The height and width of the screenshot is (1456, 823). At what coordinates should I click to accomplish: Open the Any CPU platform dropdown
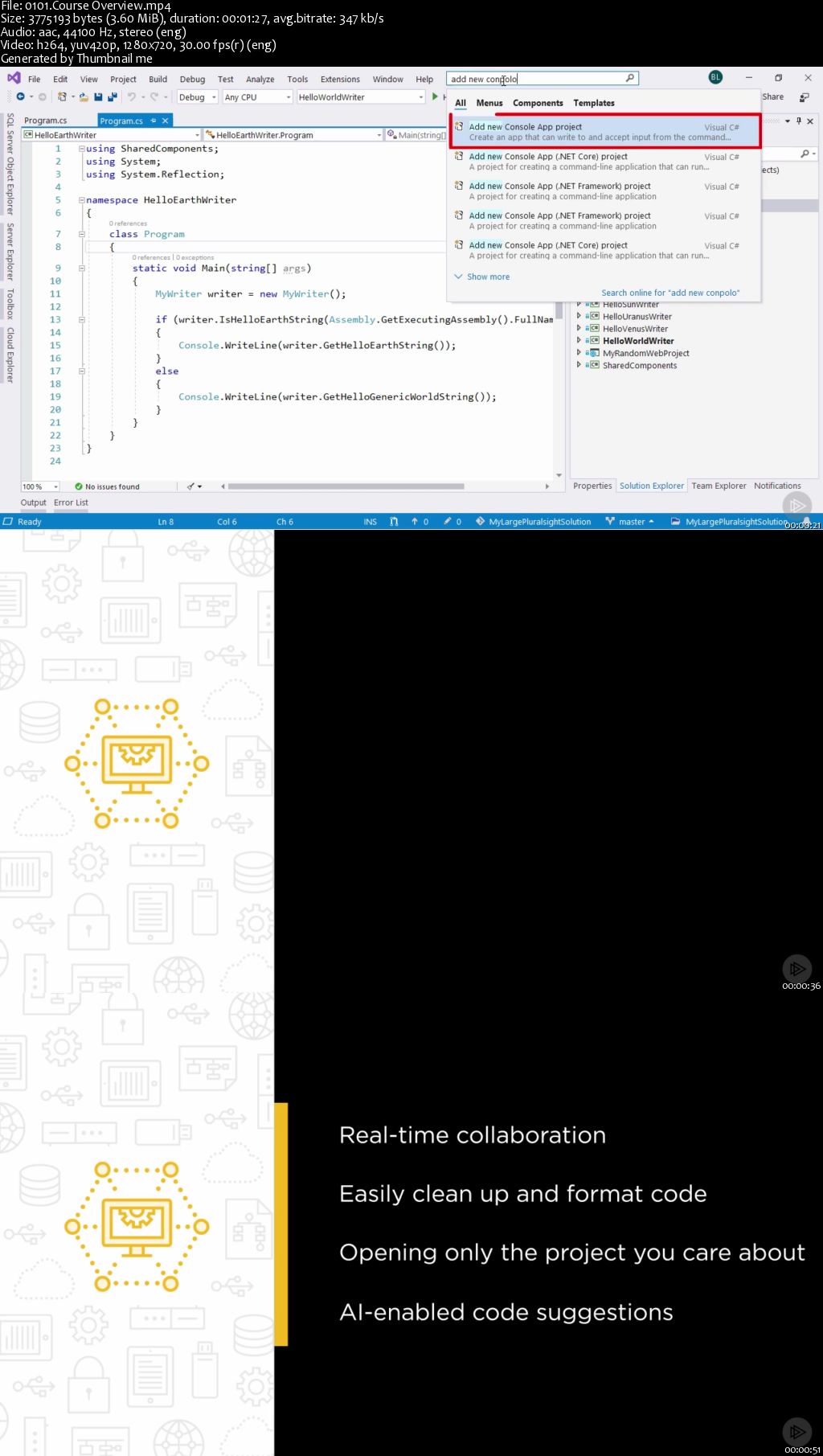(257, 97)
